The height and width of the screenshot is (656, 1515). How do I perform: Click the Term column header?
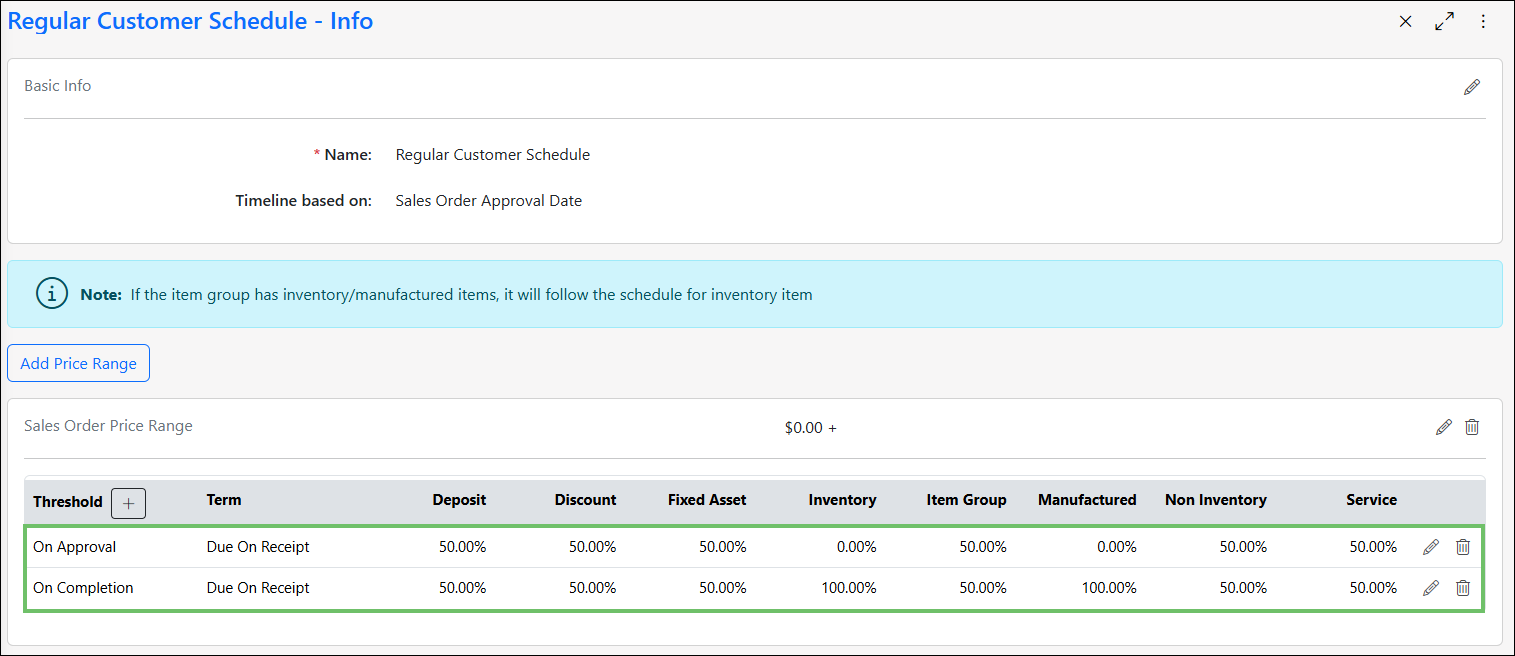(224, 500)
